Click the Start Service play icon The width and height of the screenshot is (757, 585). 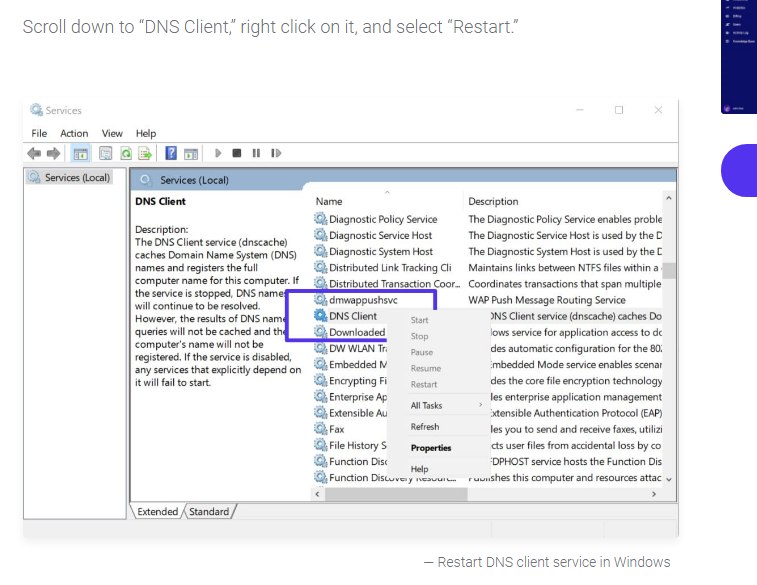pyautogui.click(x=218, y=153)
